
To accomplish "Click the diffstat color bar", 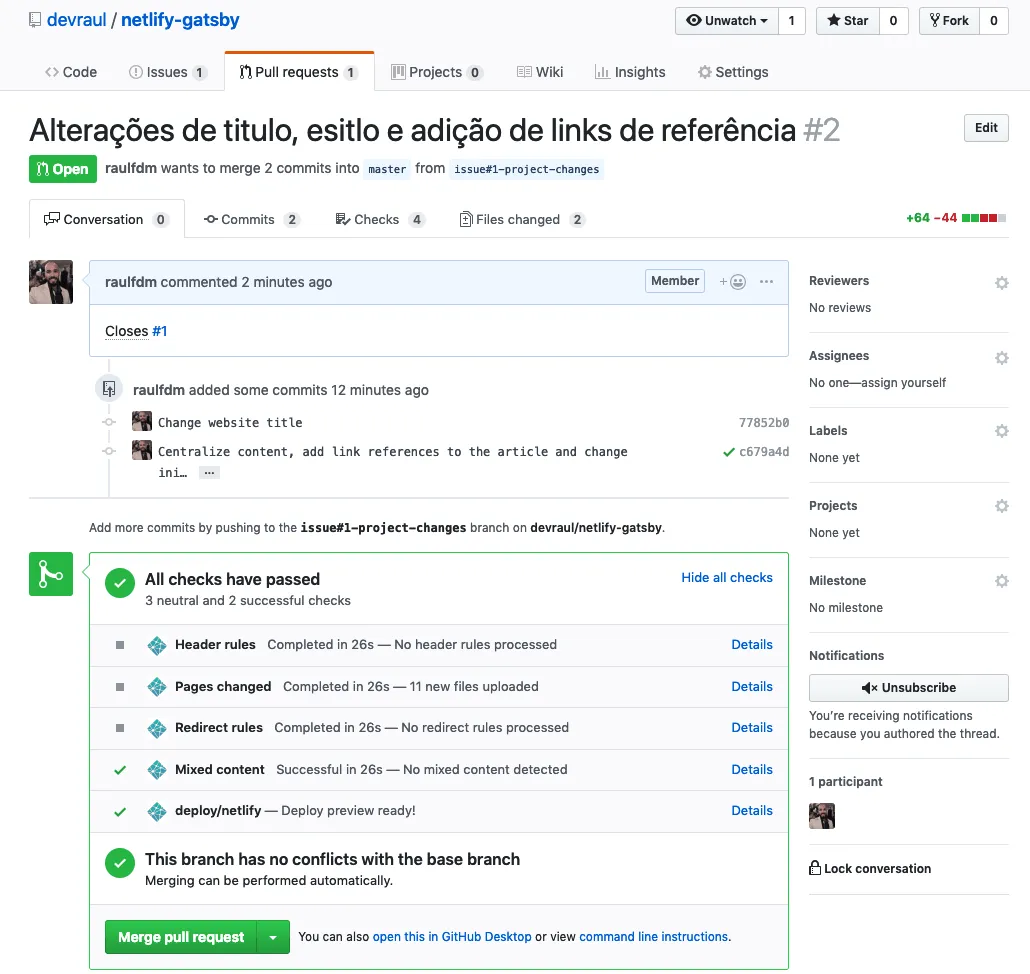I will 983,218.
